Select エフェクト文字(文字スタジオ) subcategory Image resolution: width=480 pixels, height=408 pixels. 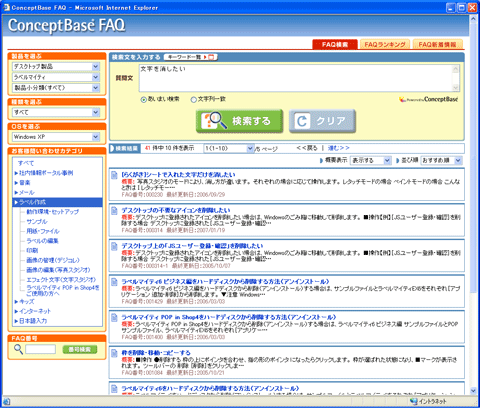[61, 280]
